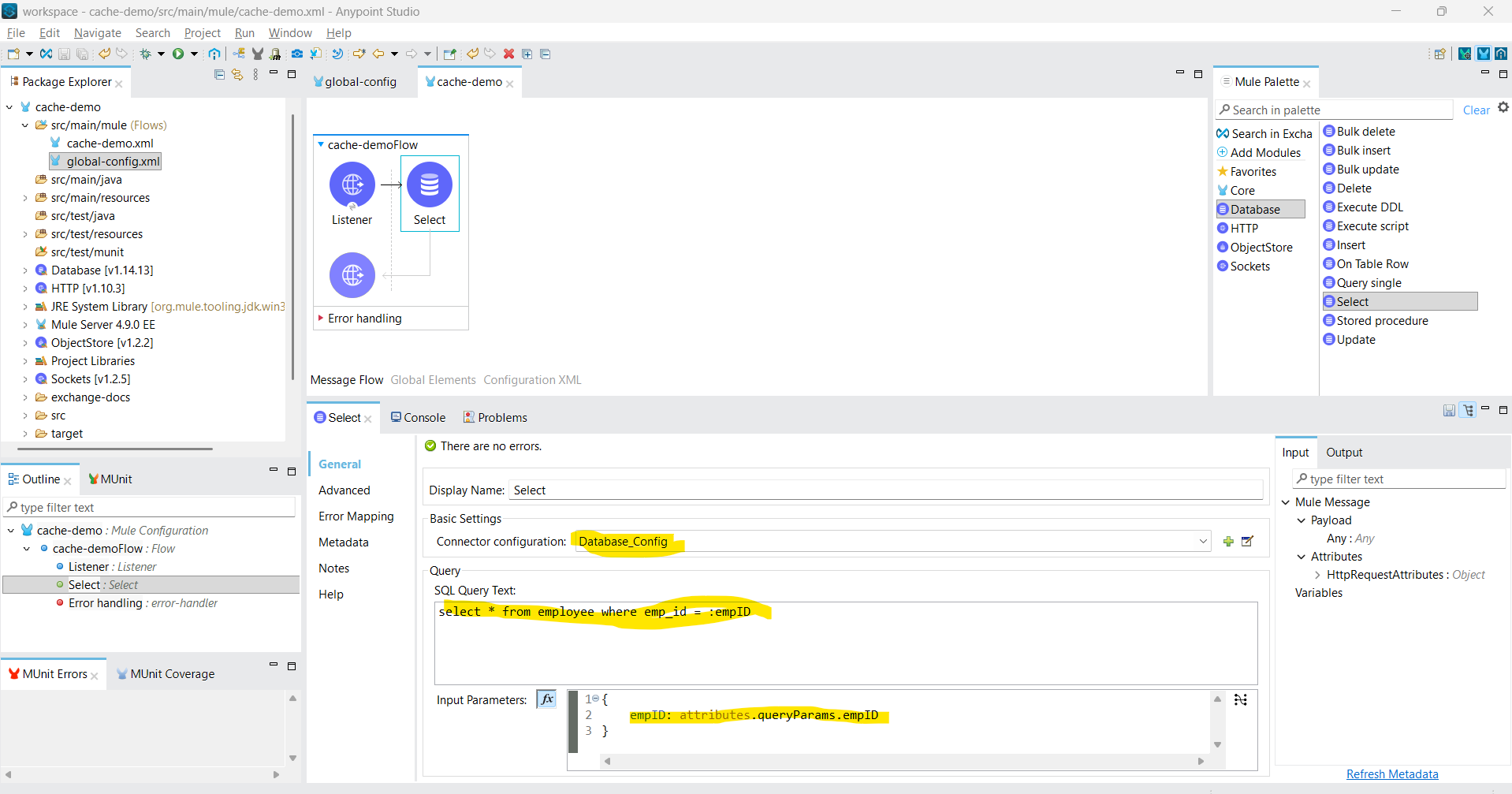Image resolution: width=1512 pixels, height=794 pixels.
Task: Click the edit connector configuration icon
Action: coord(1248,541)
